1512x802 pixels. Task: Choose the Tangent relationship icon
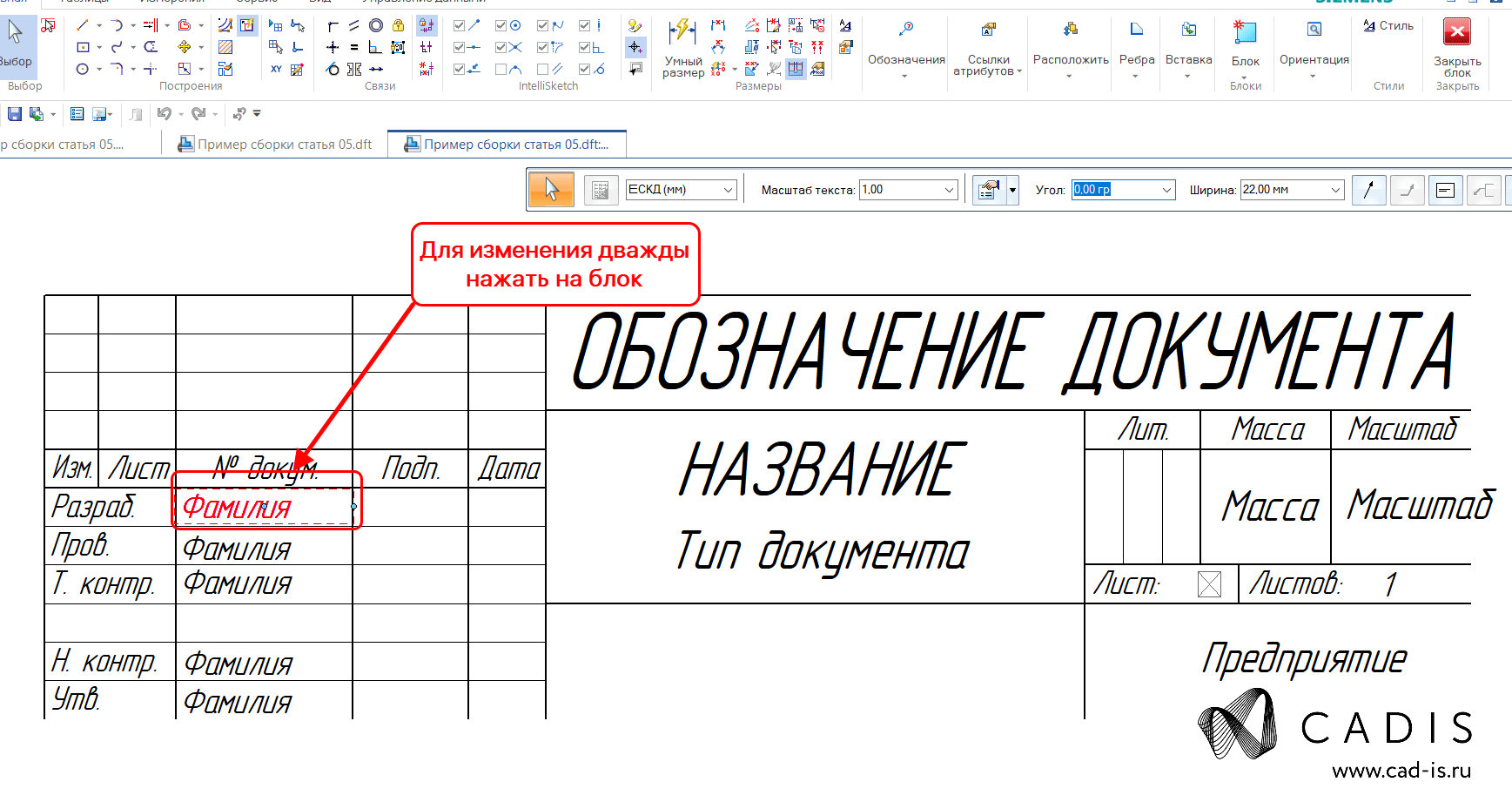[333, 69]
